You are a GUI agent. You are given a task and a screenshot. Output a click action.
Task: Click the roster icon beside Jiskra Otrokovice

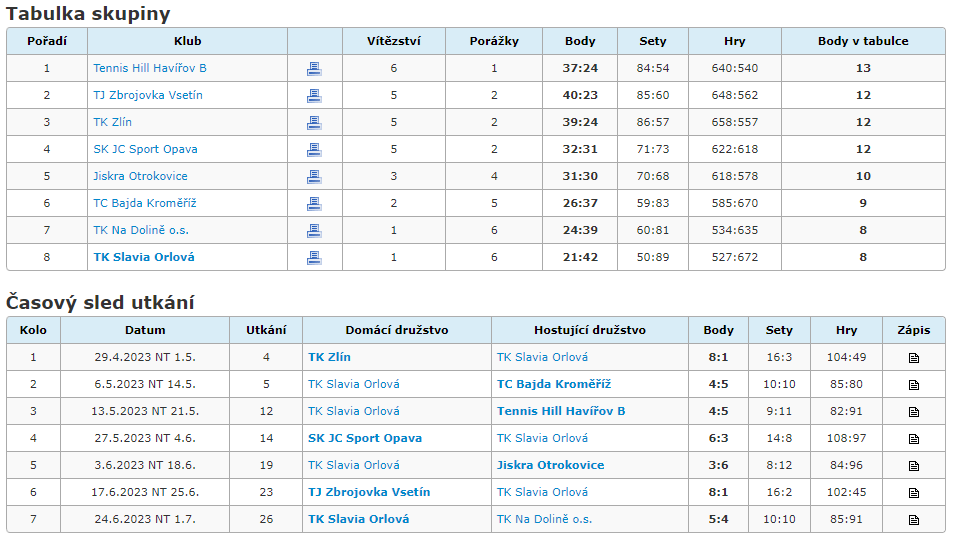point(314,177)
